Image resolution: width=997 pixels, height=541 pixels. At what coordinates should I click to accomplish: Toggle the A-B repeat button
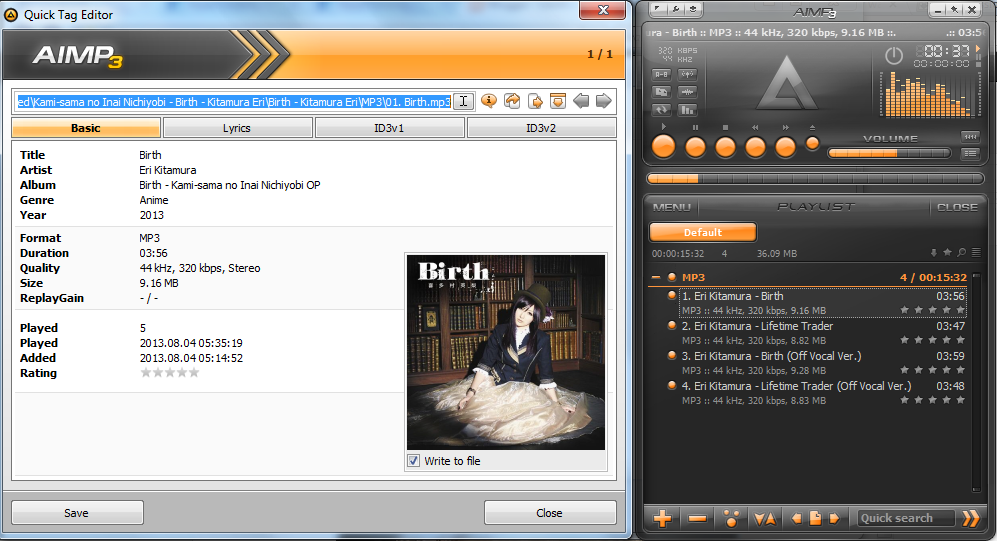[661, 74]
